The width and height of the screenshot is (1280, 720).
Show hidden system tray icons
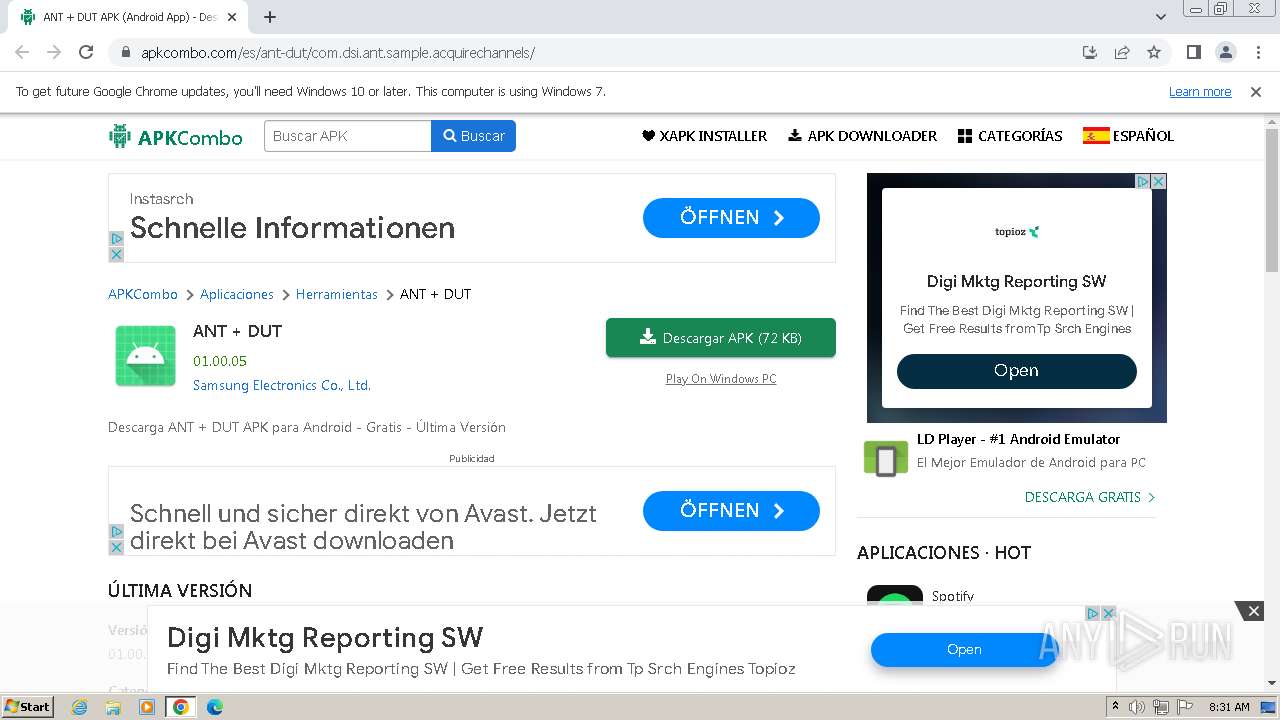pyautogui.click(x=1116, y=707)
